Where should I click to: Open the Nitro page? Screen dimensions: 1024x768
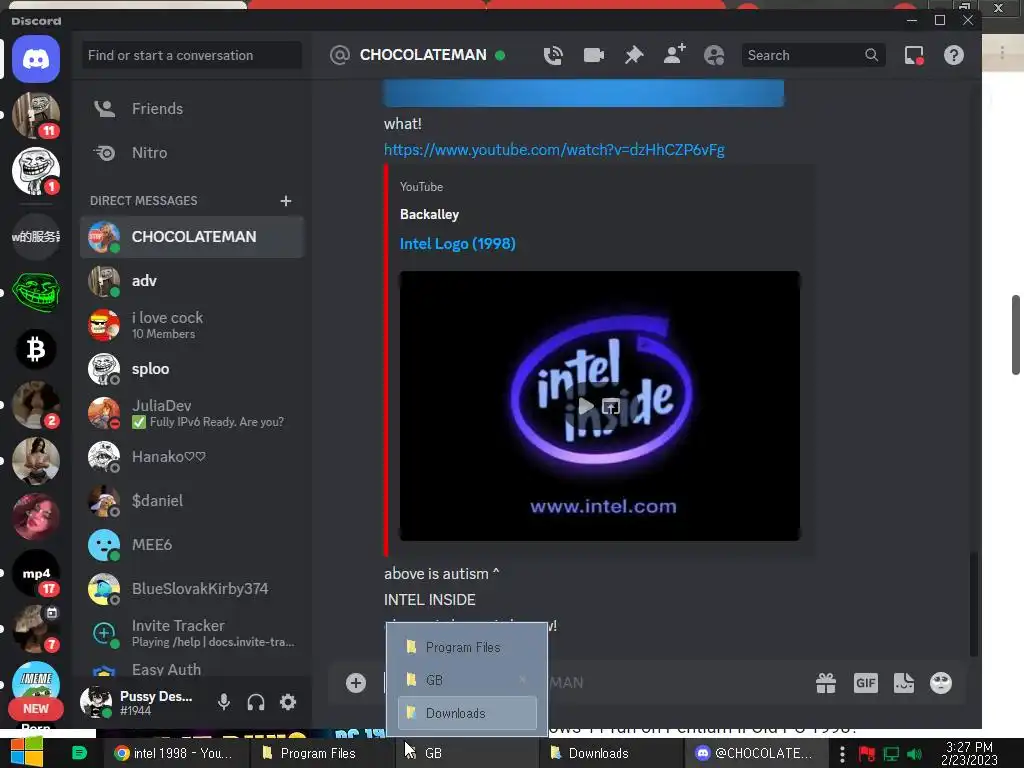coord(192,153)
